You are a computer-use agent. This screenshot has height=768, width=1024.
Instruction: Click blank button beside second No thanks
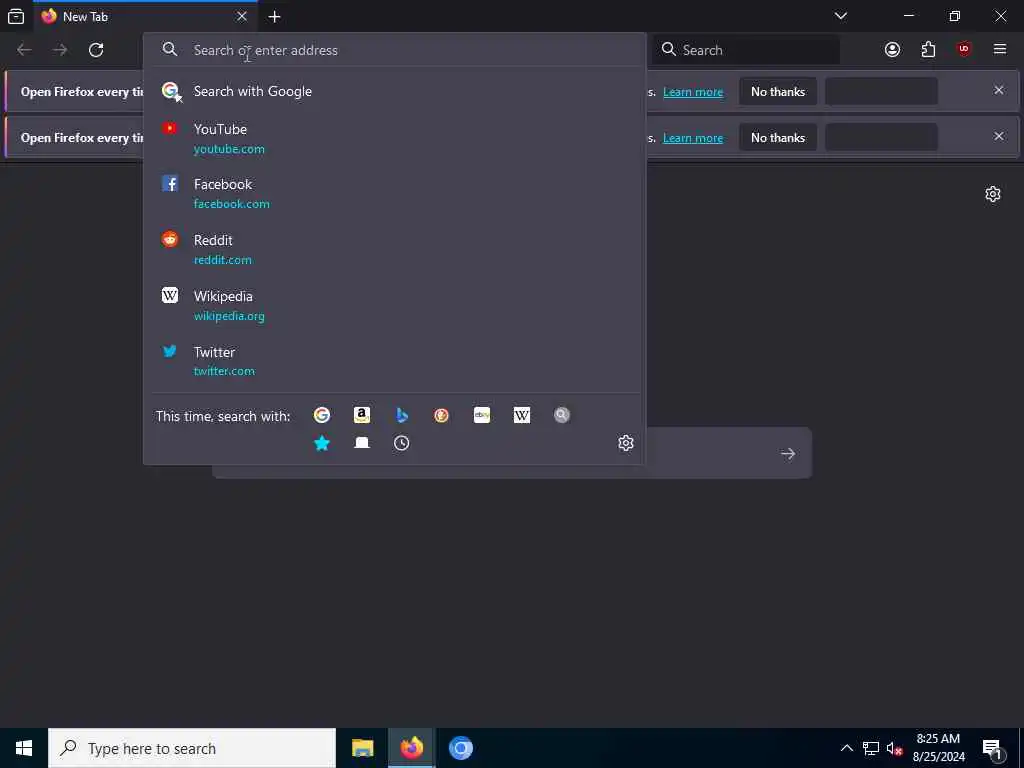(882, 137)
